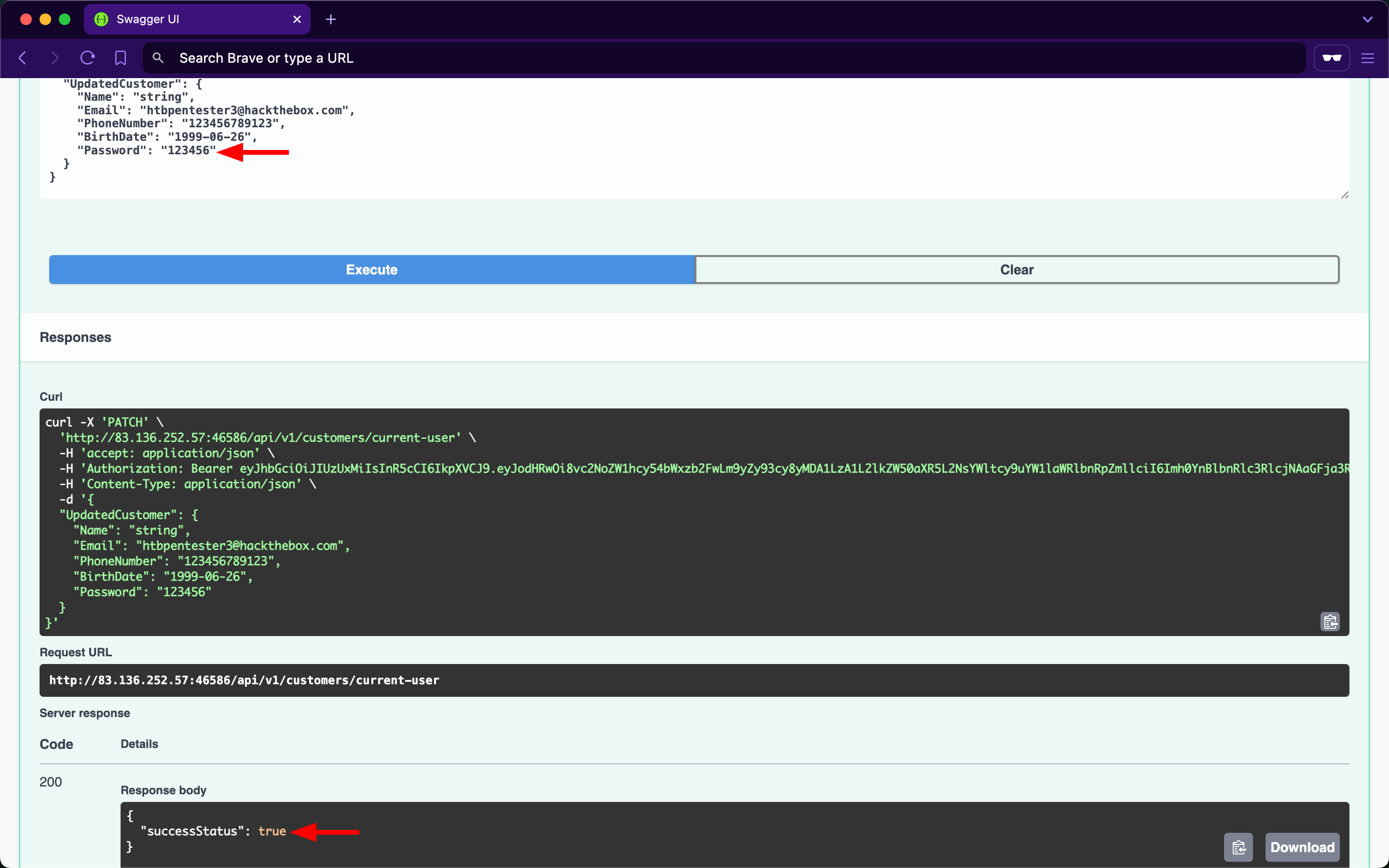Copy the response body to clipboard
This screenshot has width=1389, height=868.
(1238, 847)
